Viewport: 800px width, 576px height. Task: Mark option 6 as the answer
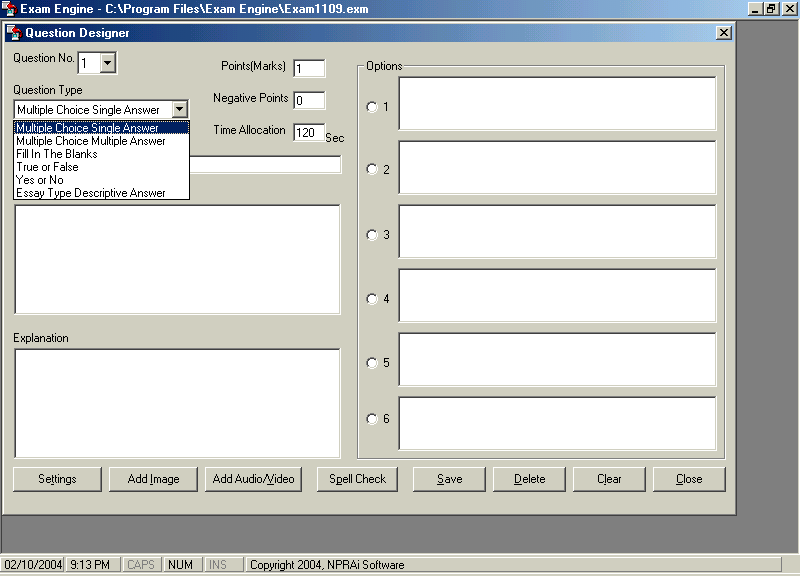pyautogui.click(x=372, y=419)
